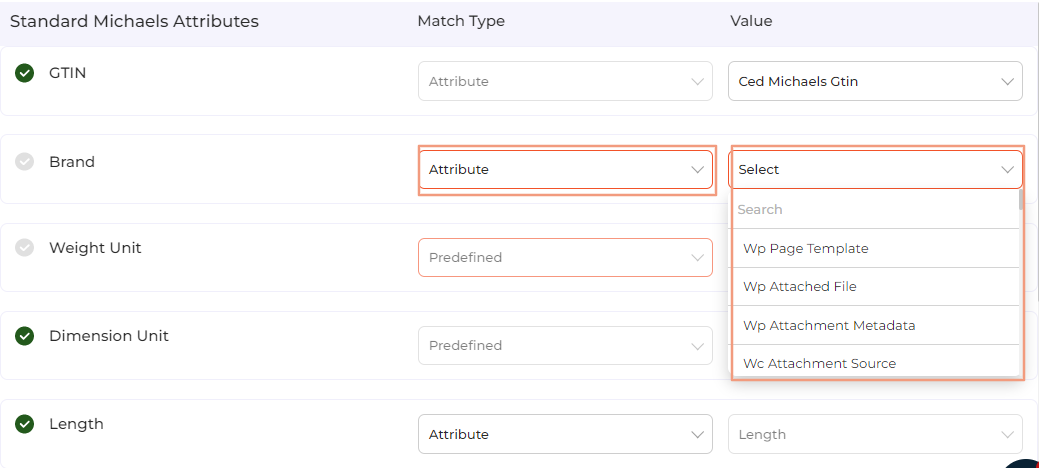This screenshot has height=468, width=1039.
Task: Click the green check icon beside Dimension Unit
Action: pyautogui.click(x=25, y=336)
